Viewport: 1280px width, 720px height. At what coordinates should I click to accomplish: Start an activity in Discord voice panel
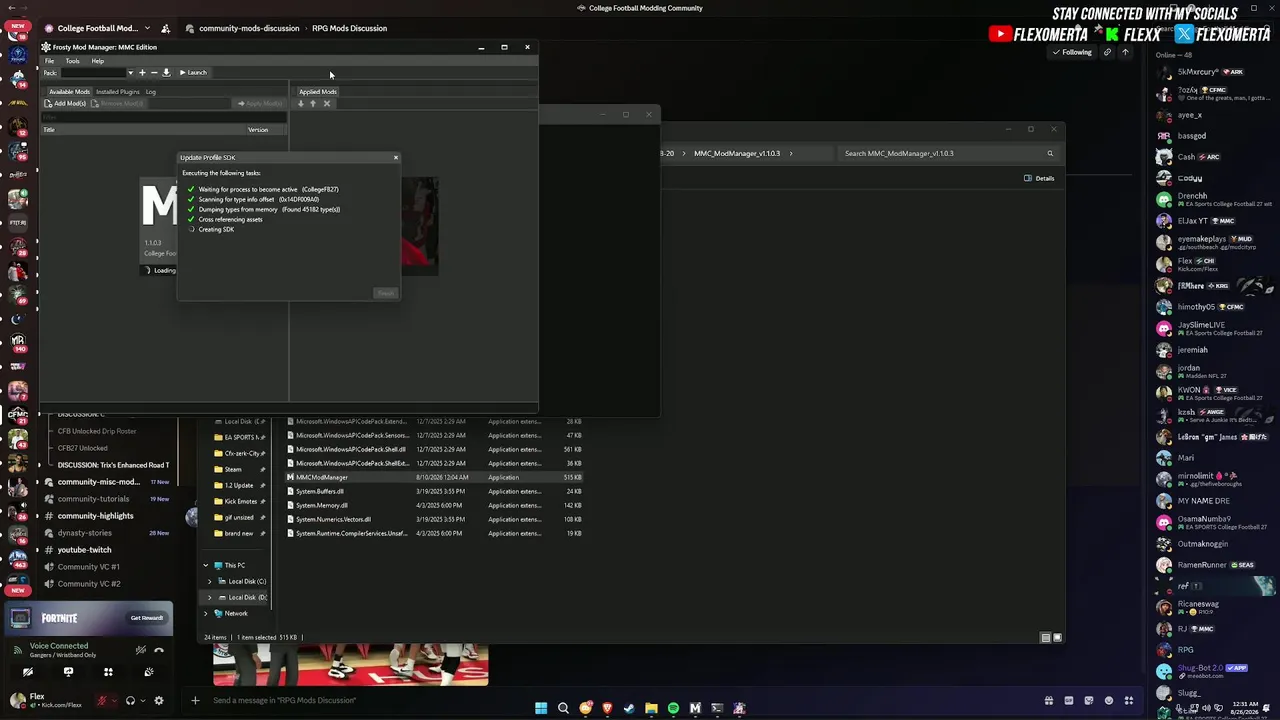click(108, 672)
